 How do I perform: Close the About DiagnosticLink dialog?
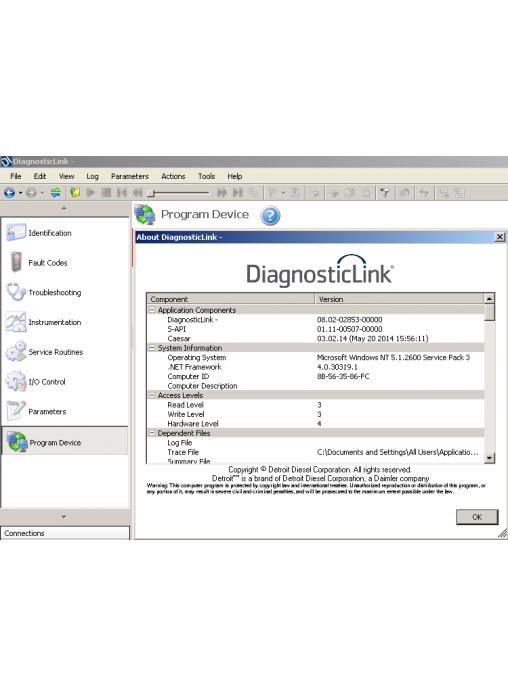click(500, 237)
